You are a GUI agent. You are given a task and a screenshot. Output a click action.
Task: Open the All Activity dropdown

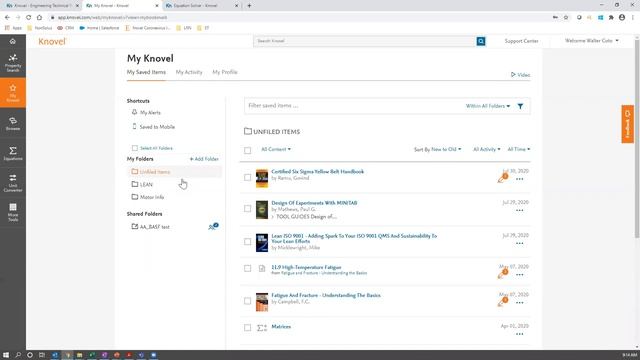tap(486, 149)
